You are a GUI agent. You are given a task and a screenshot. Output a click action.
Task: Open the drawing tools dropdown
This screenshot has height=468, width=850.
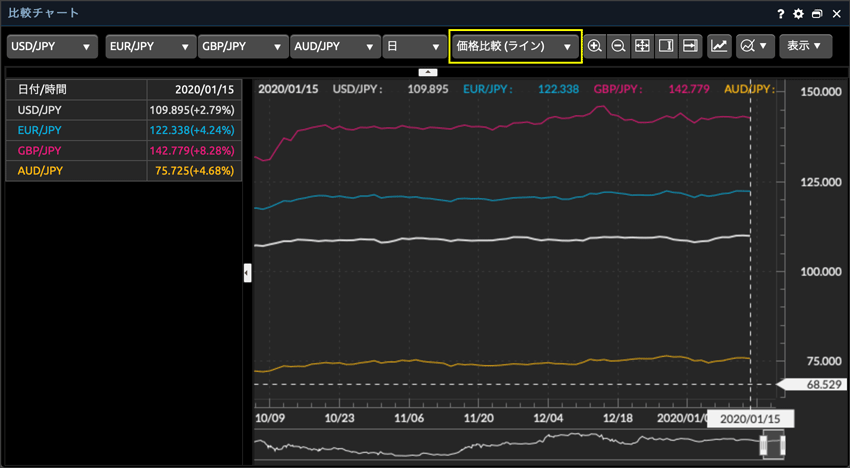pyautogui.click(x=754, y=46)
